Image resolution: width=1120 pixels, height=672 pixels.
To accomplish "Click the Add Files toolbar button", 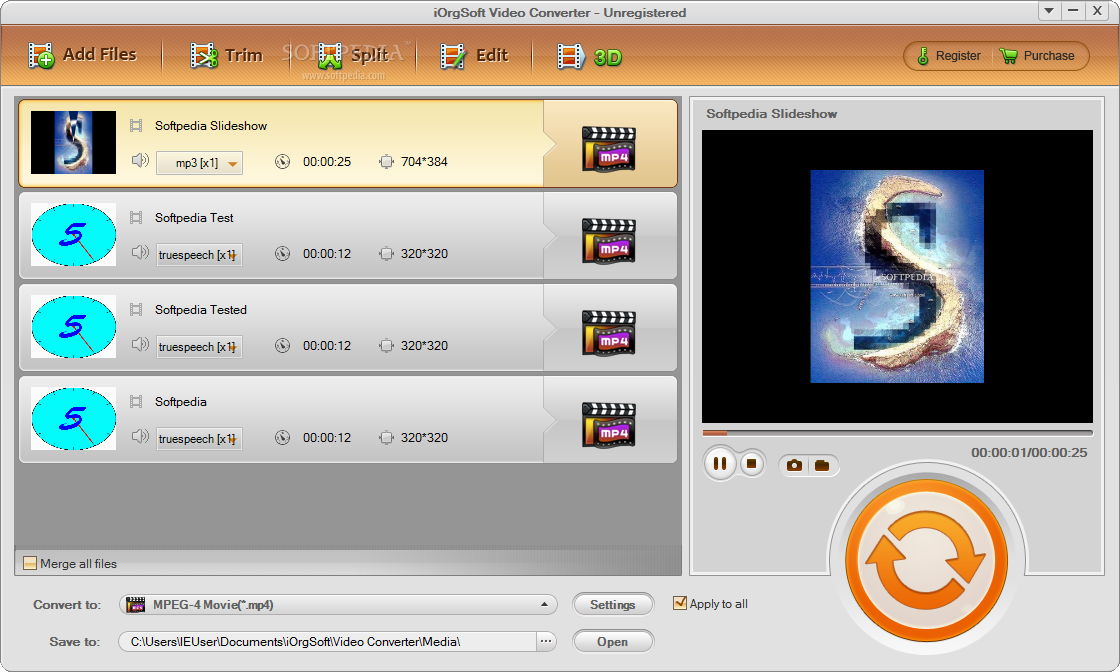I will 82,55.
